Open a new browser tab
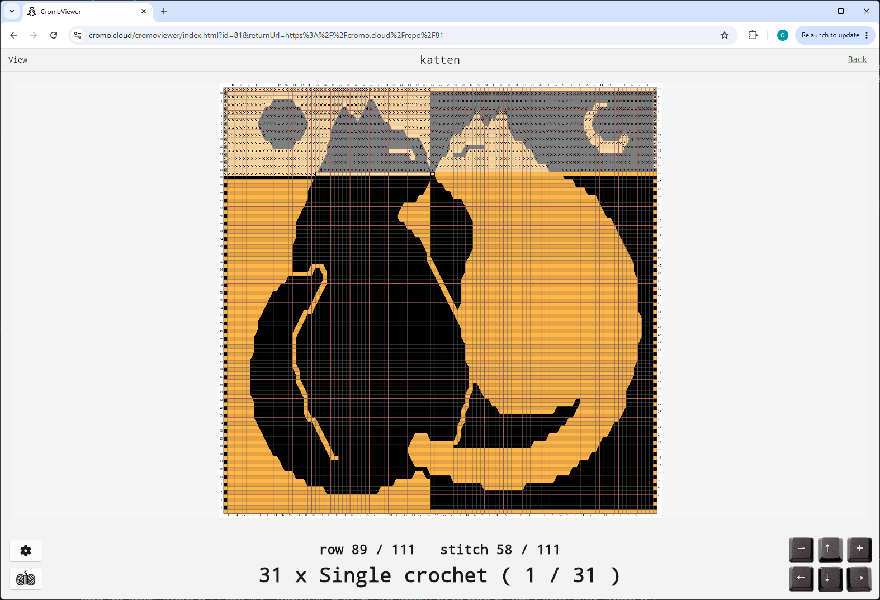This screenshot has height=600, width=880. coord(164,11)
